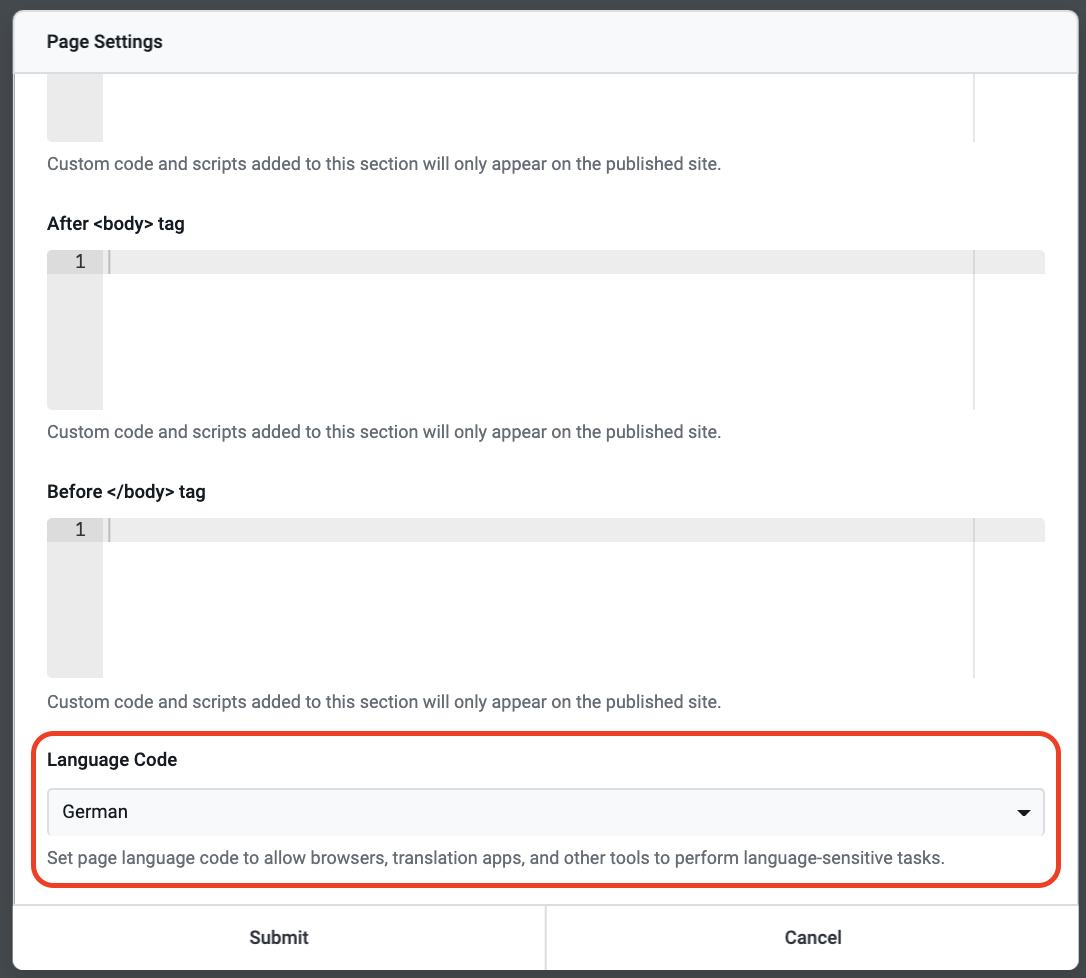
Task: Submit the page settings
Action: tap(279, 937)
